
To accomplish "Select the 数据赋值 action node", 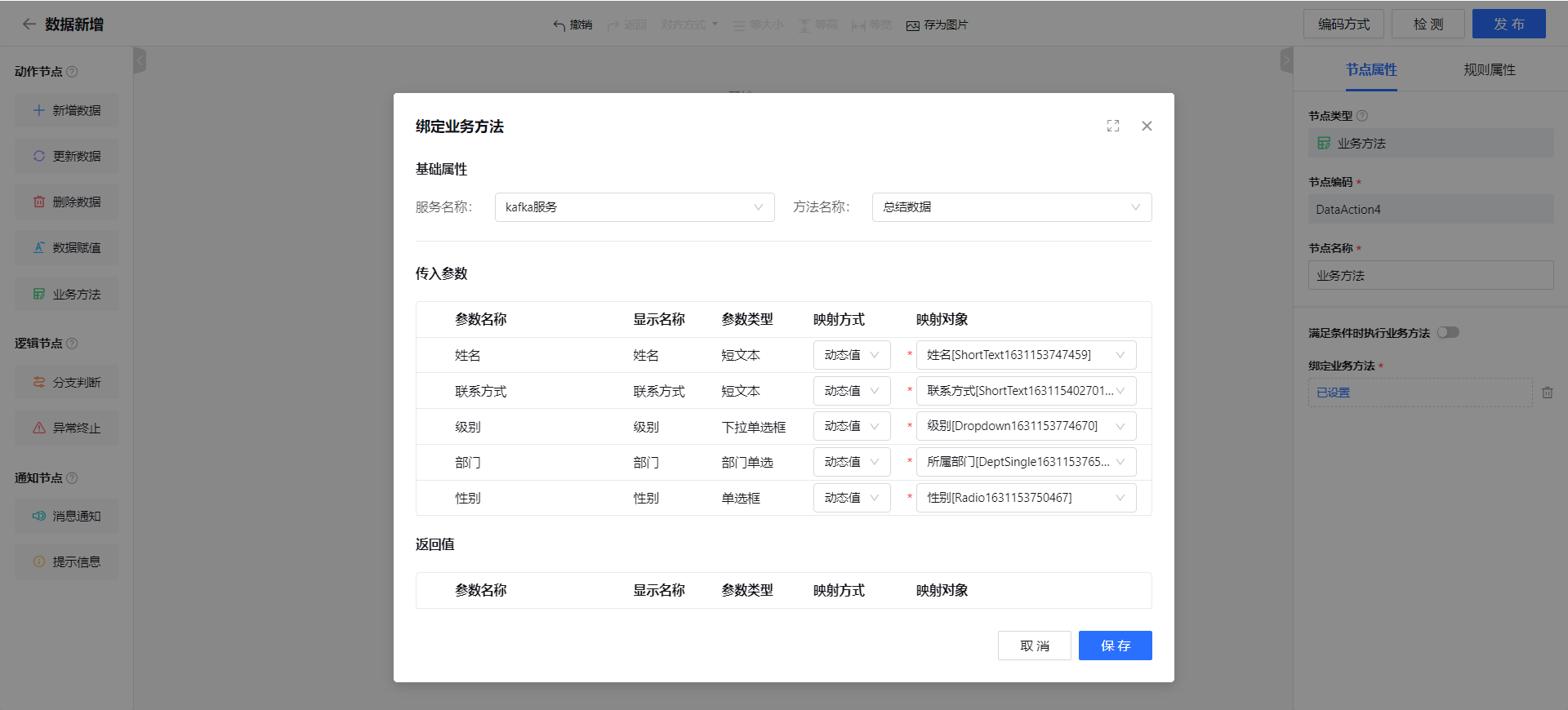I will coord(66,247).
